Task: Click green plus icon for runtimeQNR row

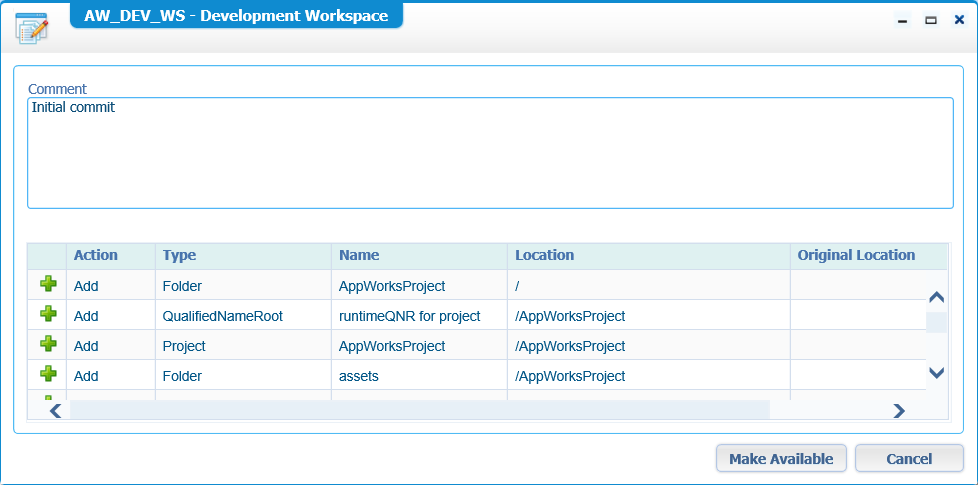Action: 48,314
